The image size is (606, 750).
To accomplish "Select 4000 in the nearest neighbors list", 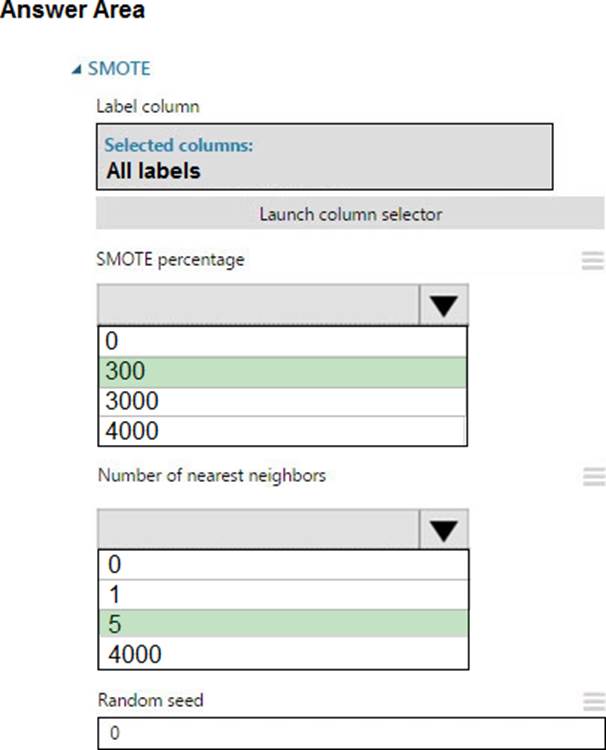I will click(x=282, y=654).
